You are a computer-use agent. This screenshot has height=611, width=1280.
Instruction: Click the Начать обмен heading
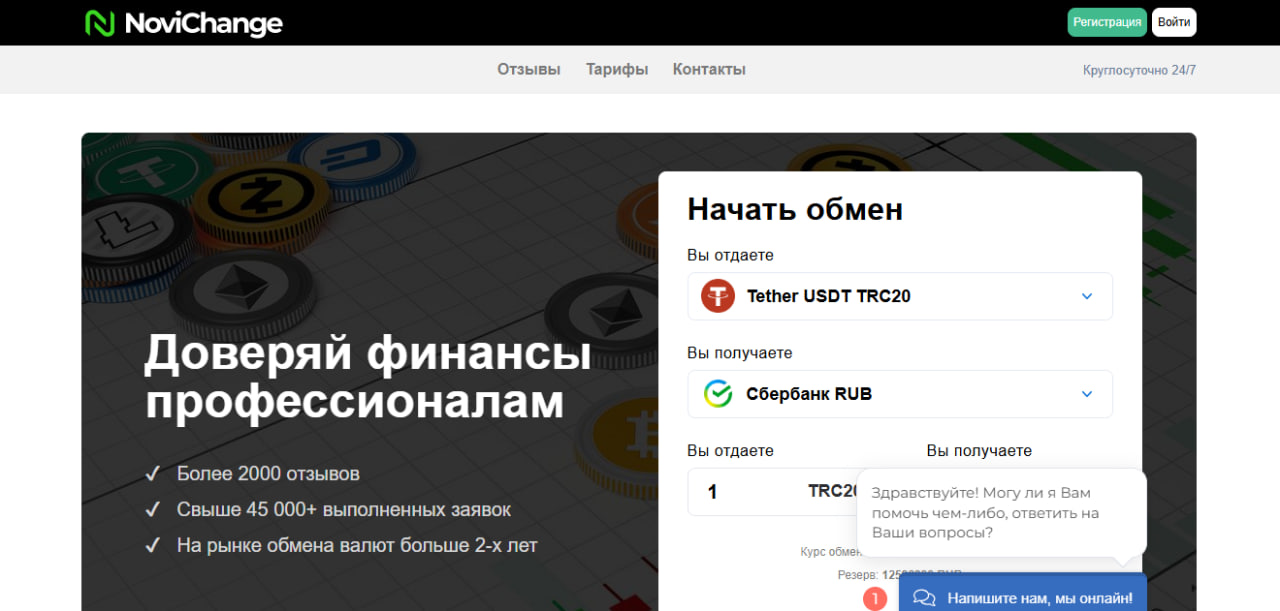click(x=795, y=209)
